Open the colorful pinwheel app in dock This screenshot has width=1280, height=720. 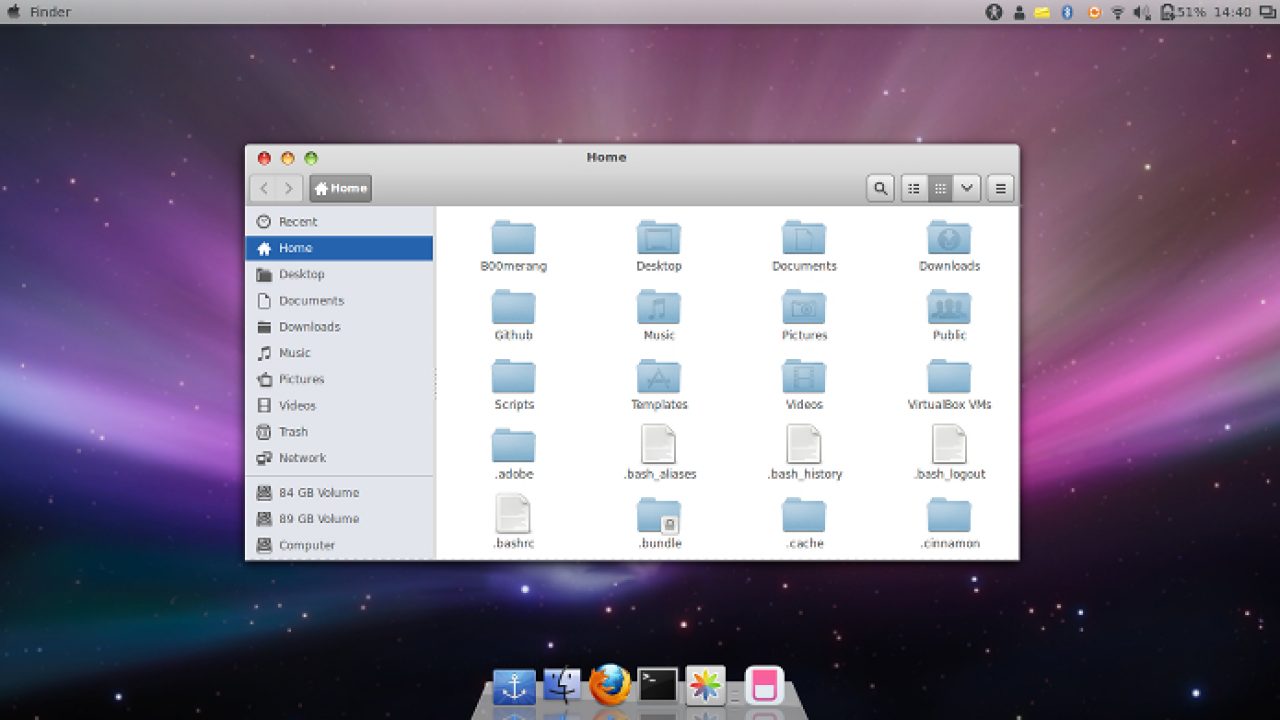pos(705,686)
